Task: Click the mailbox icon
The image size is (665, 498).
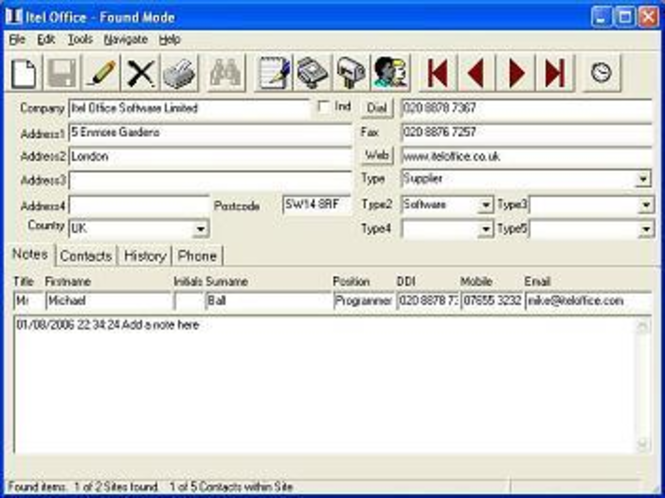Action: click(352, 73)
